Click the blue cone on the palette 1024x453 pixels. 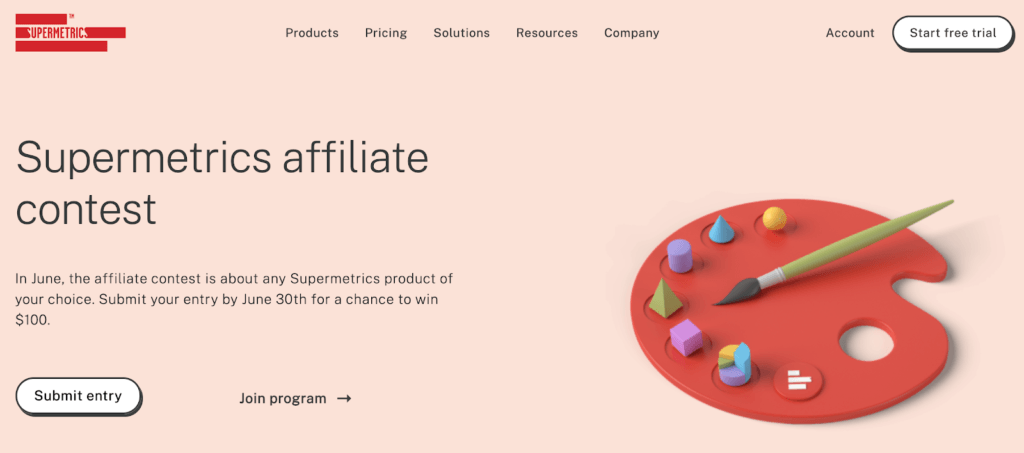coord(724,229)
